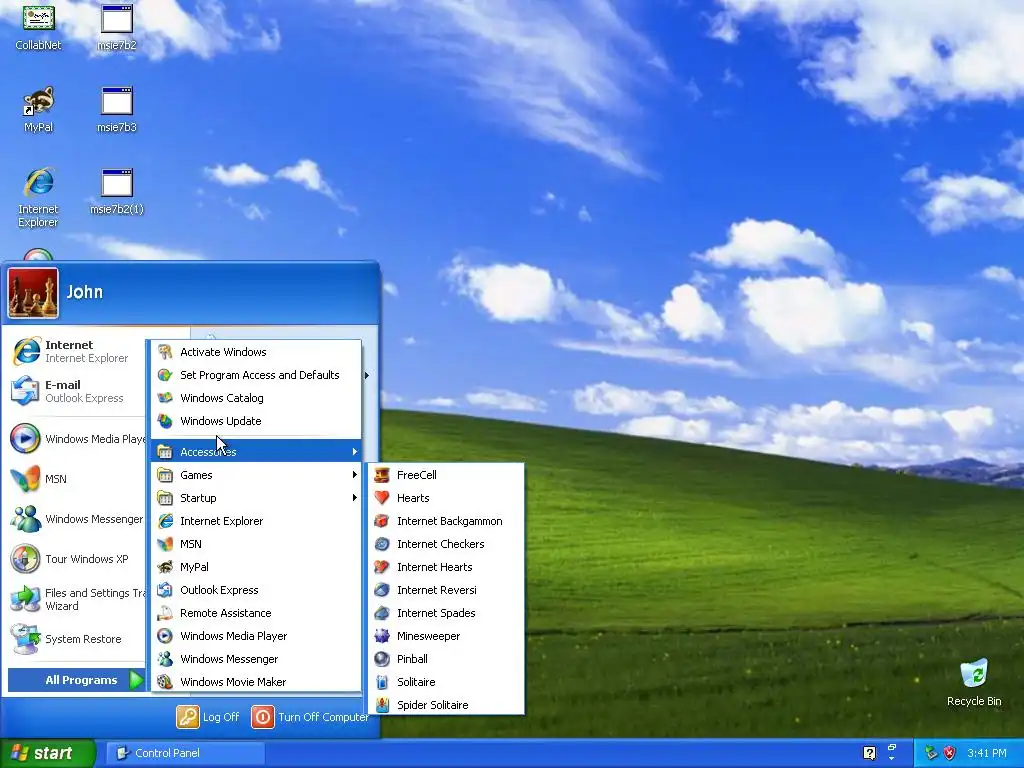This screenshot has width=1024, height=768.
Task: Open Files and Settings Transfer Wizard
Action: [x=75, y=599]
